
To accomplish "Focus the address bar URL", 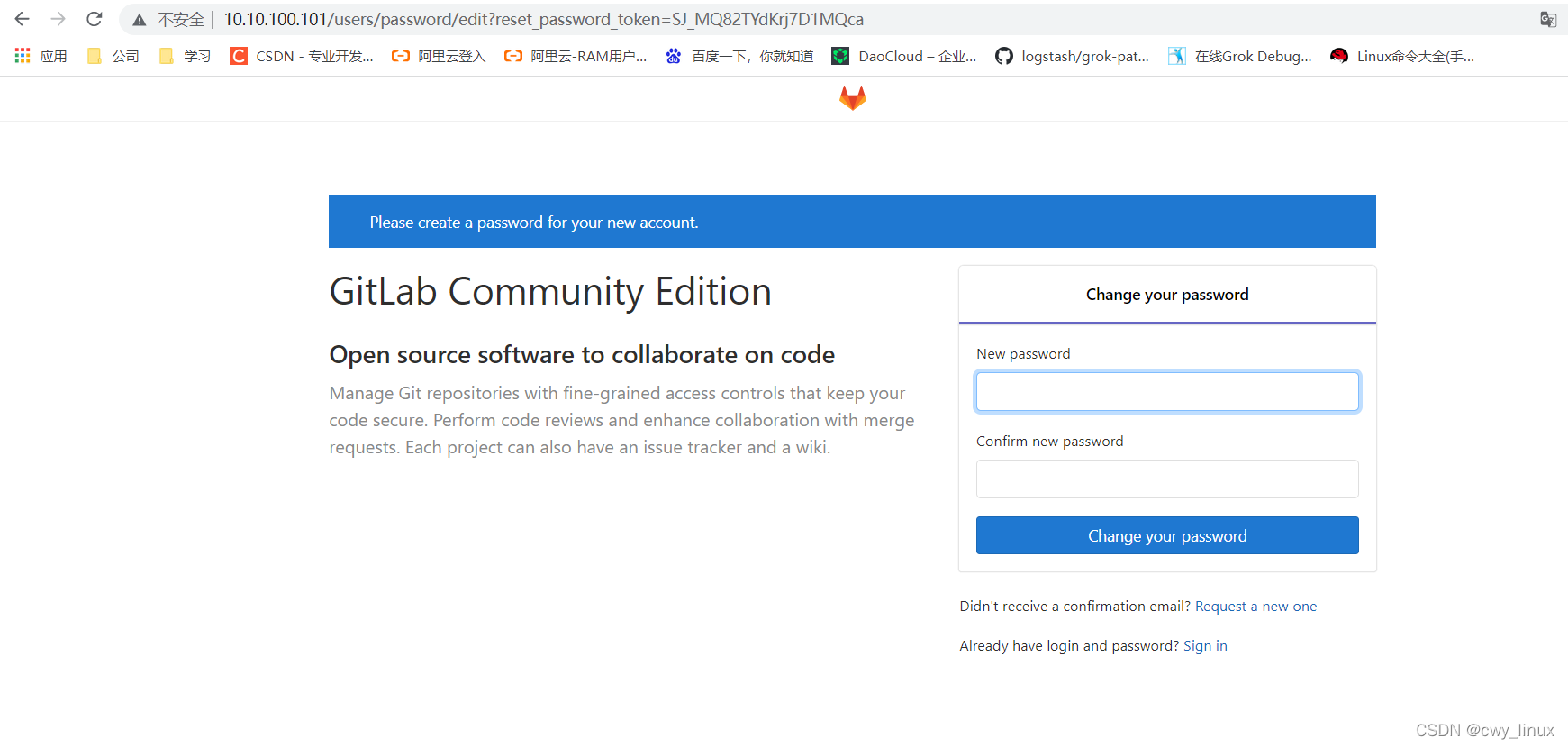I will [544, 19].
